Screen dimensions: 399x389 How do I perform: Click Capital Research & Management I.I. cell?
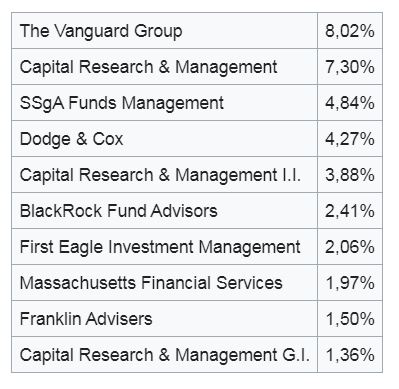[x=165, y=175]
